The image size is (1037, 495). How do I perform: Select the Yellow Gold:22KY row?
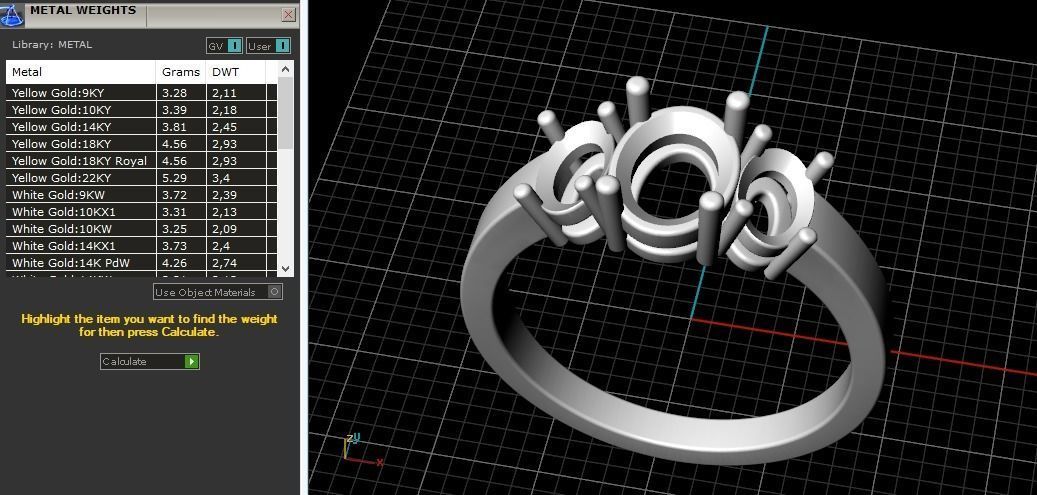[141, 178]
